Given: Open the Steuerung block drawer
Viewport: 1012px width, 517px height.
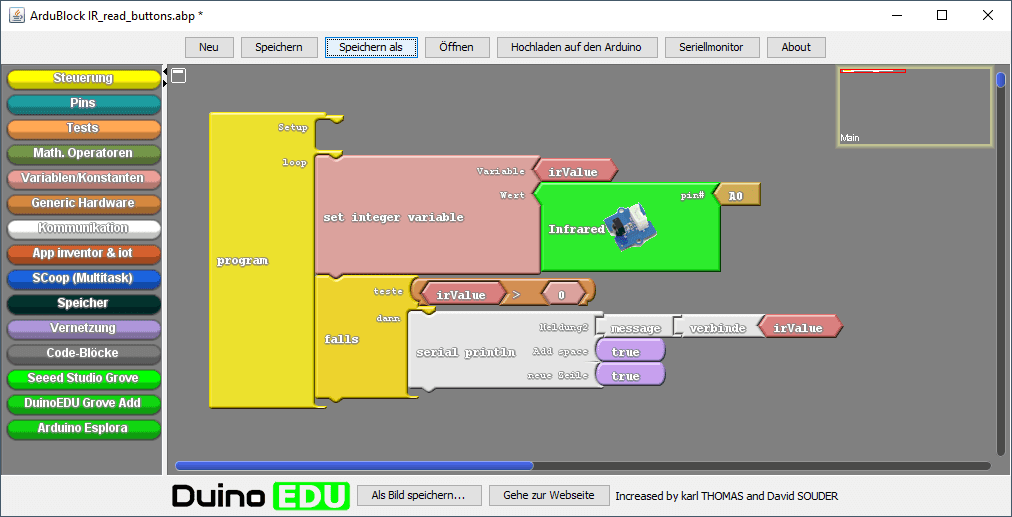Looking at the screenshot, I should [x=83, y=78].
